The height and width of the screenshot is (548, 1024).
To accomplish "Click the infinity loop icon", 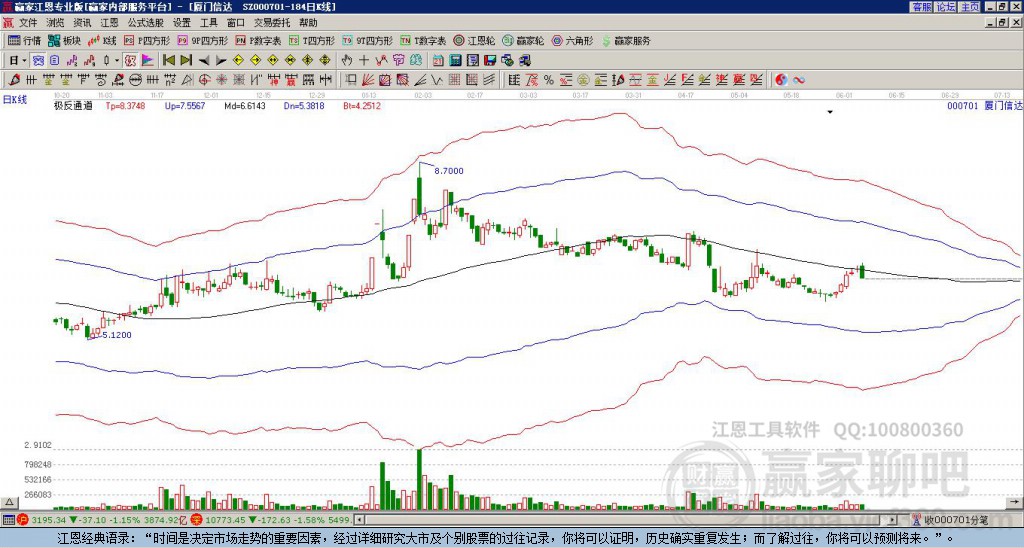I will point(799,80).
